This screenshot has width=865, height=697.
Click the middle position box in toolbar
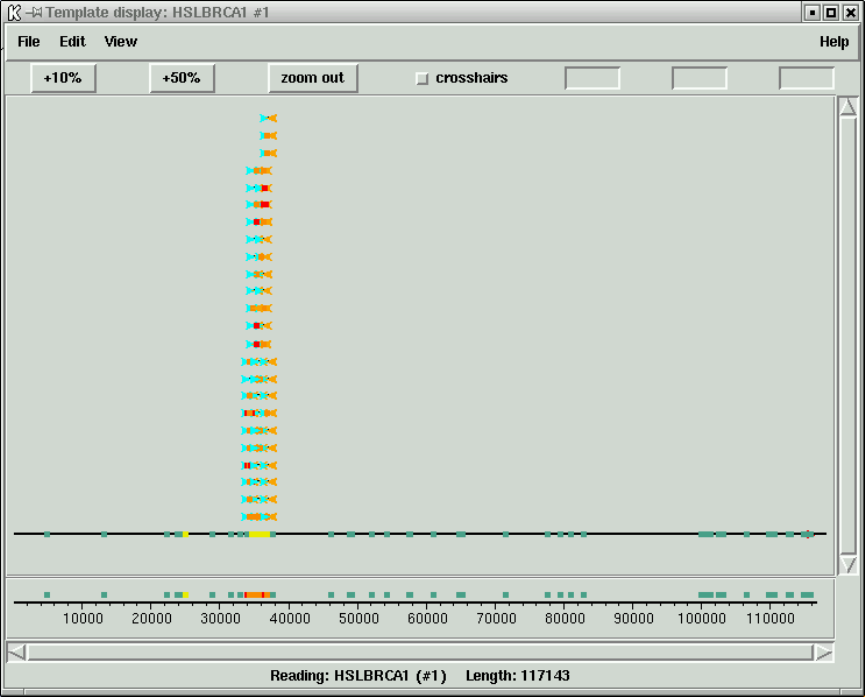point(700,78)
